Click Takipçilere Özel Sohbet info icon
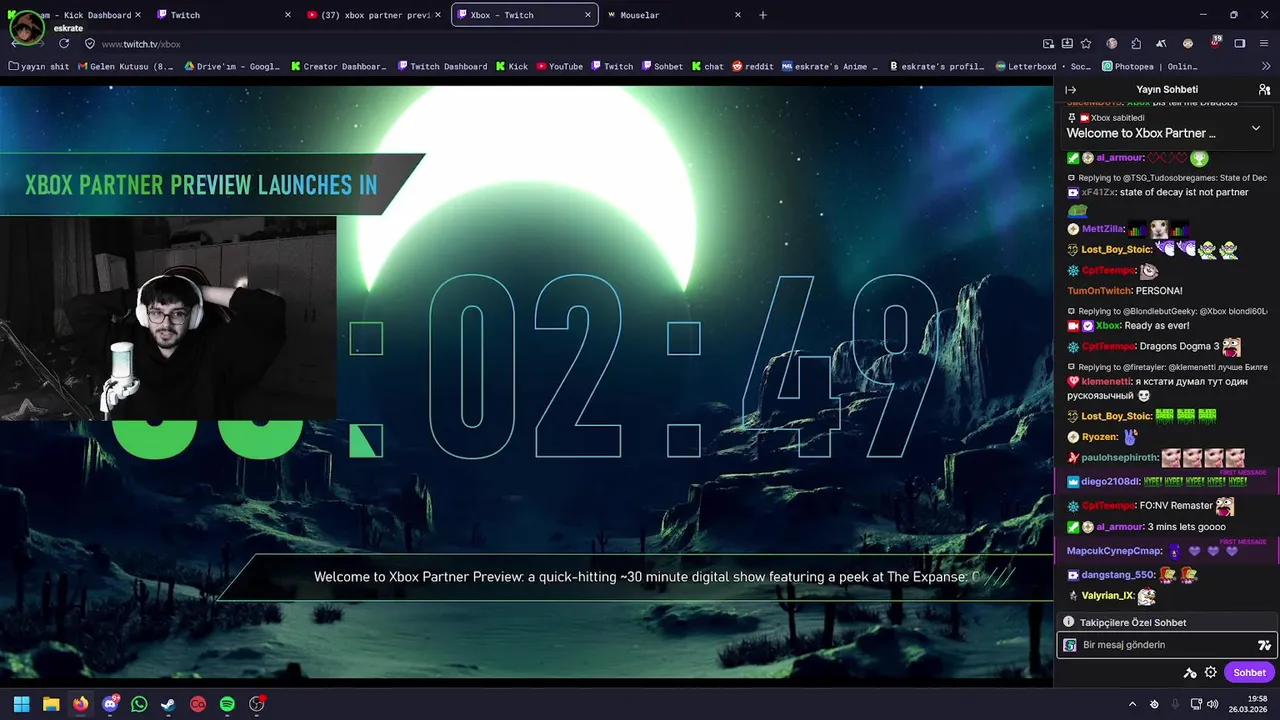This screenshot has width=1280, height=720. tap(1068, 622)
